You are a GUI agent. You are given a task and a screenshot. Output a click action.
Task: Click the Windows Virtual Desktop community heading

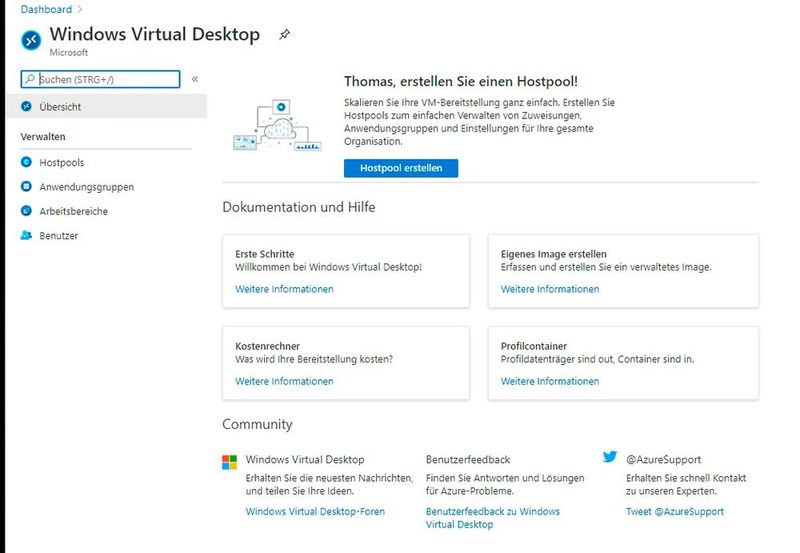click(305, 460)
